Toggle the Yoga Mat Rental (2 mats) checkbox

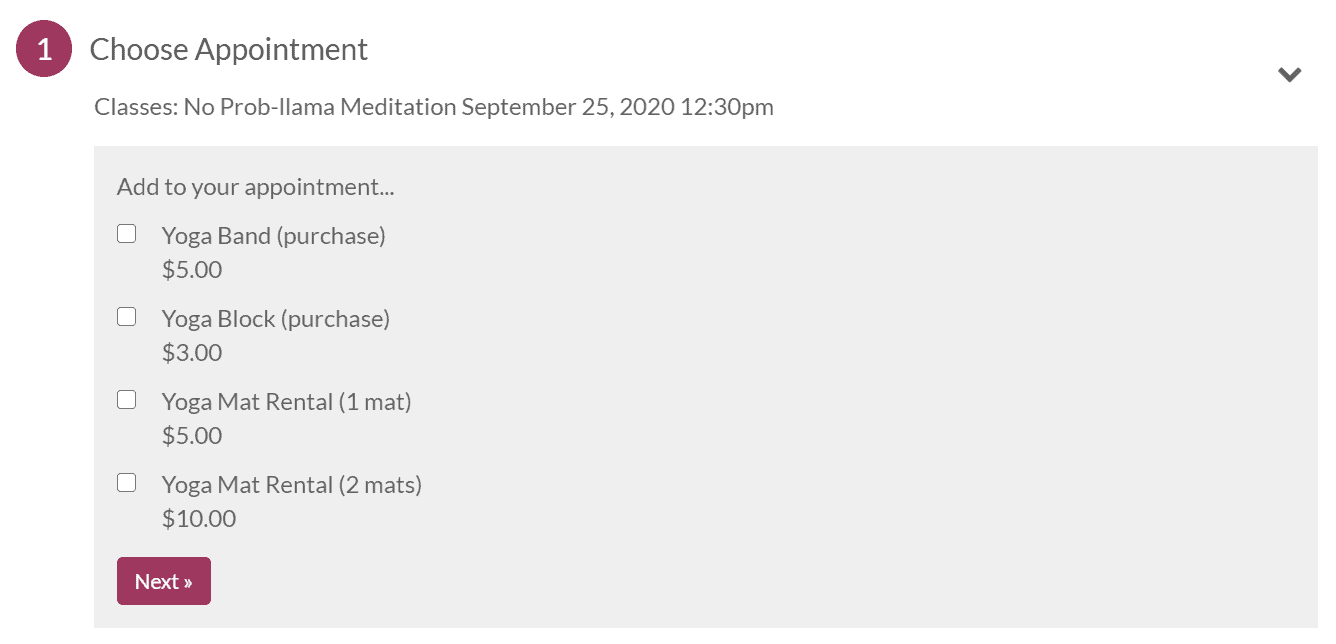[127, 483]
